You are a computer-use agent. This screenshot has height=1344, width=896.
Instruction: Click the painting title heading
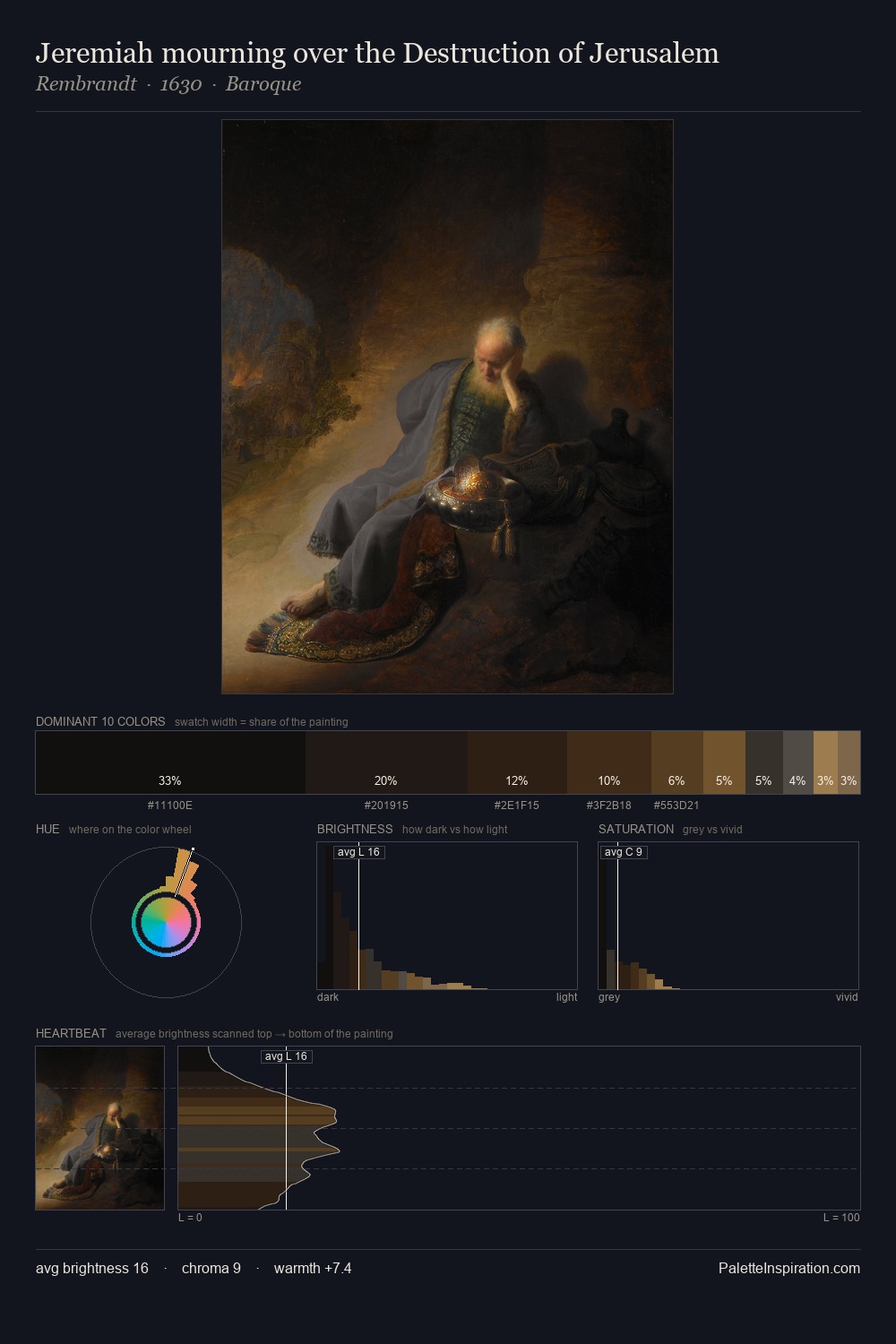click(x=377, y=53)
